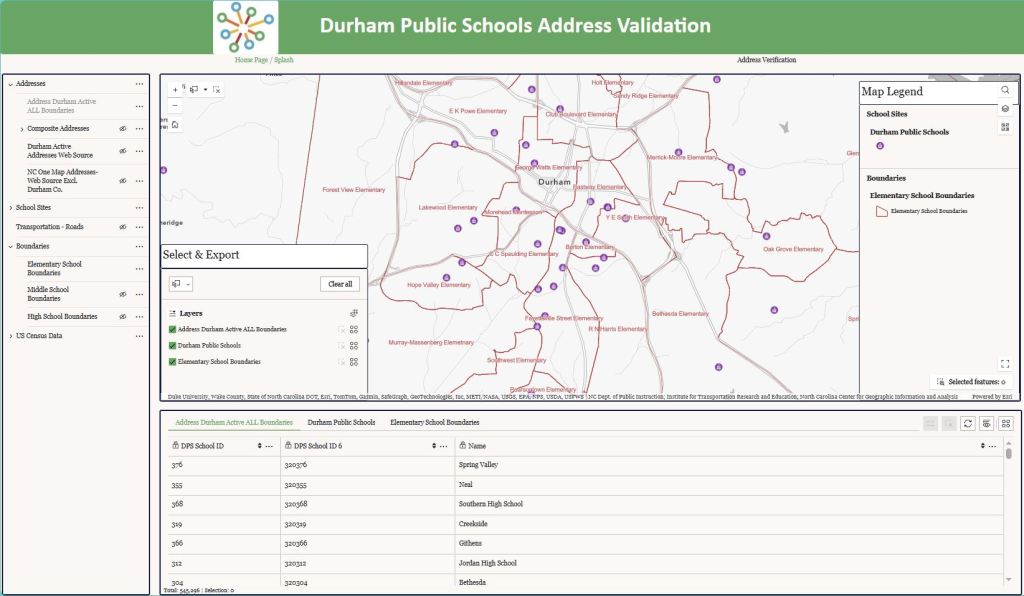Click the Clear all button
This screenshot has width=1024, height=596.
click(340, 284)
